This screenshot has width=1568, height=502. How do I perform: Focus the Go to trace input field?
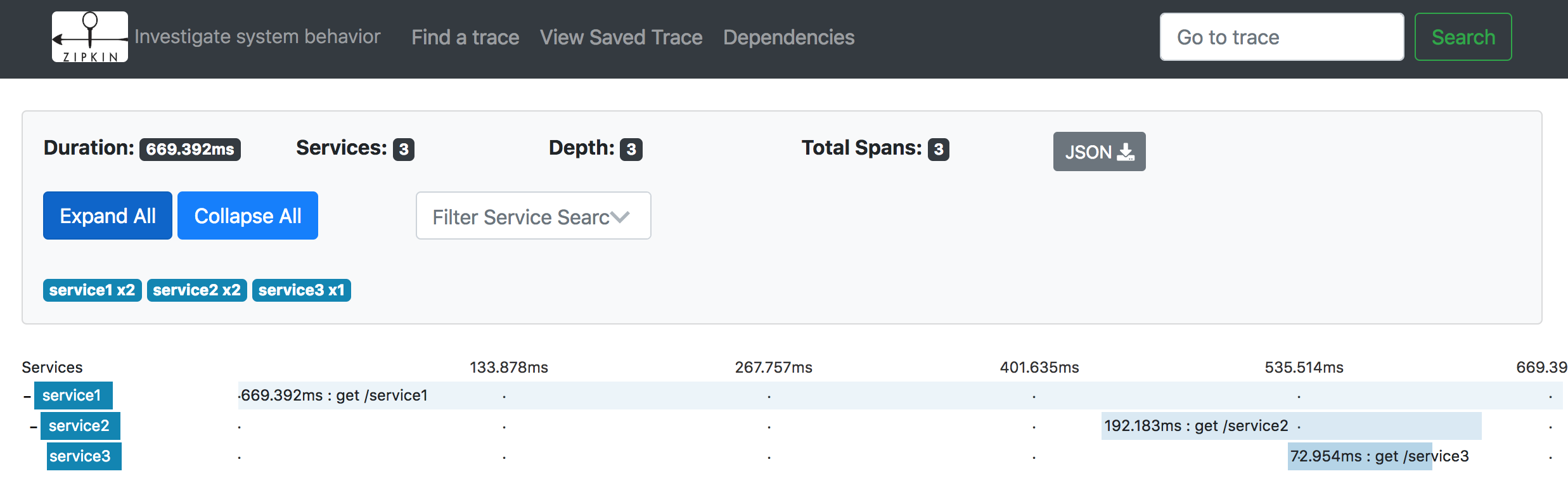coord(1282,37)
